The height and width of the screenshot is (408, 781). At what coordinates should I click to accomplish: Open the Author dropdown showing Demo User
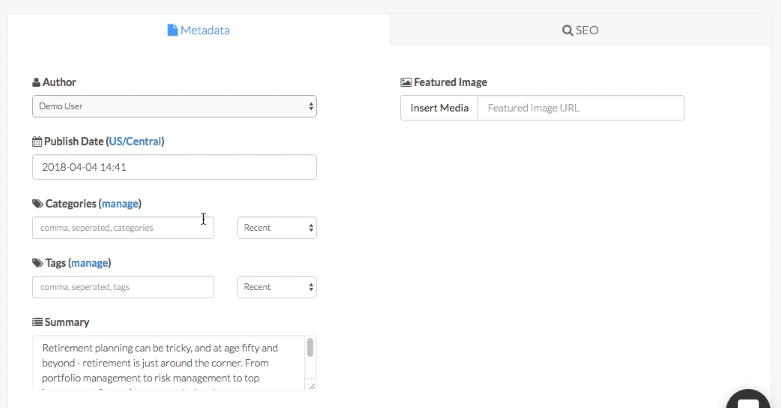[x=174, y=107]
